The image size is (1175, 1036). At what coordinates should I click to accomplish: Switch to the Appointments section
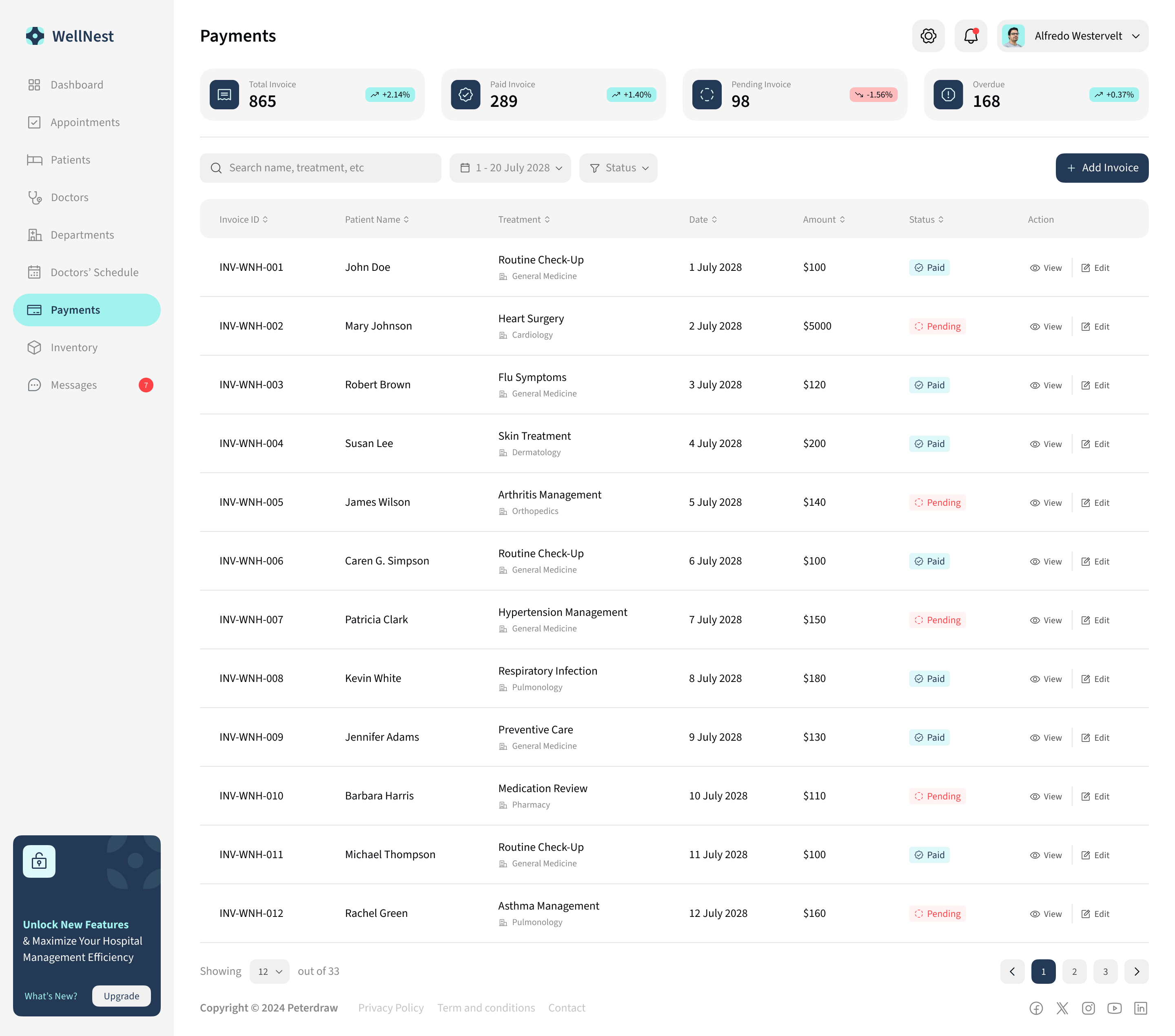(85, 122)
